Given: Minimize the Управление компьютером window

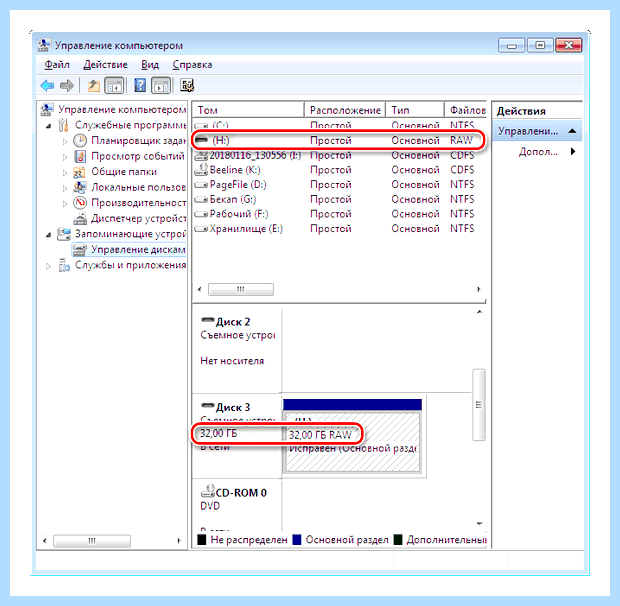Looking at the screenshot, I should click(511, 46).
